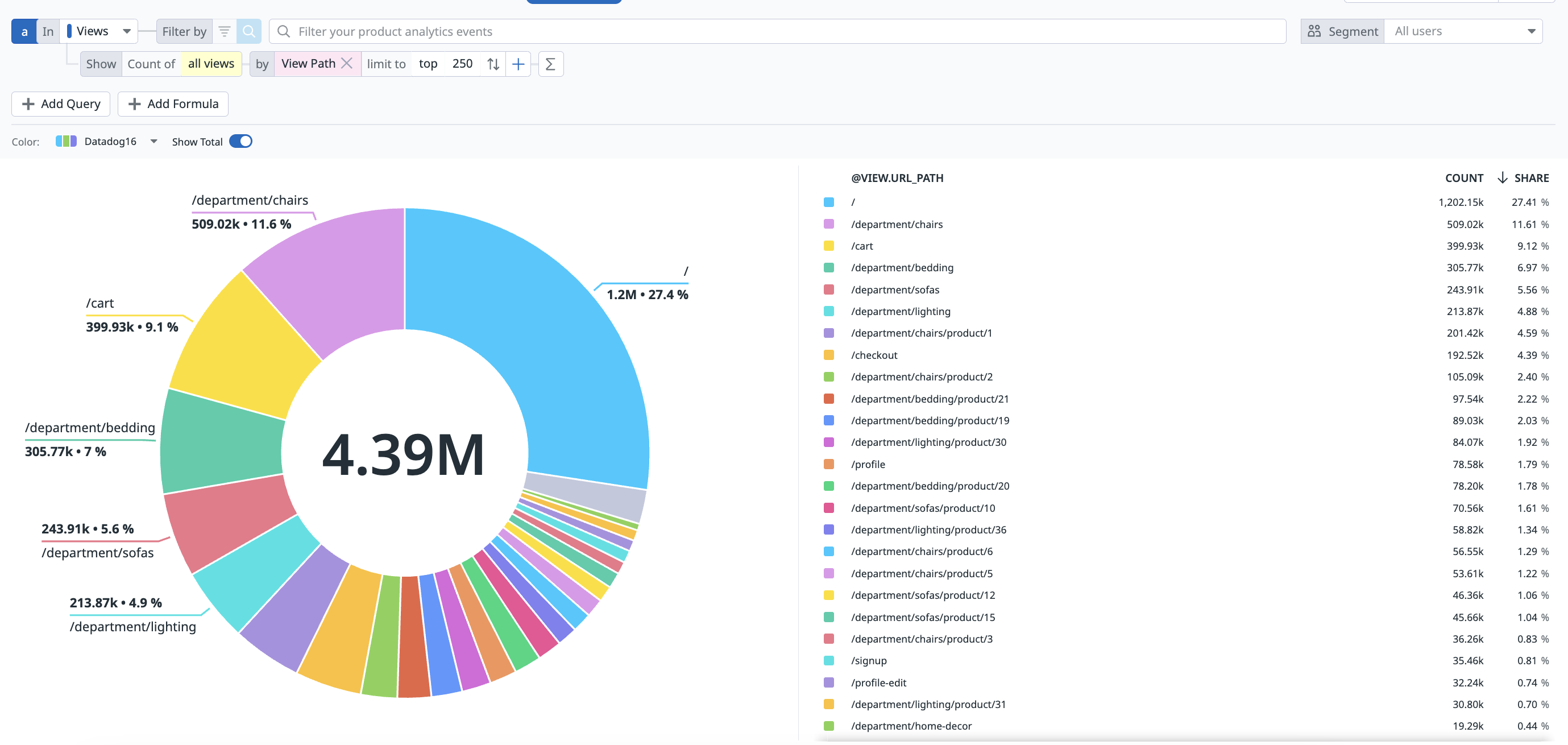This screenshot has width=1568, height=745.
Task: Click the SHARE column header
Action: pos(1532,178)
